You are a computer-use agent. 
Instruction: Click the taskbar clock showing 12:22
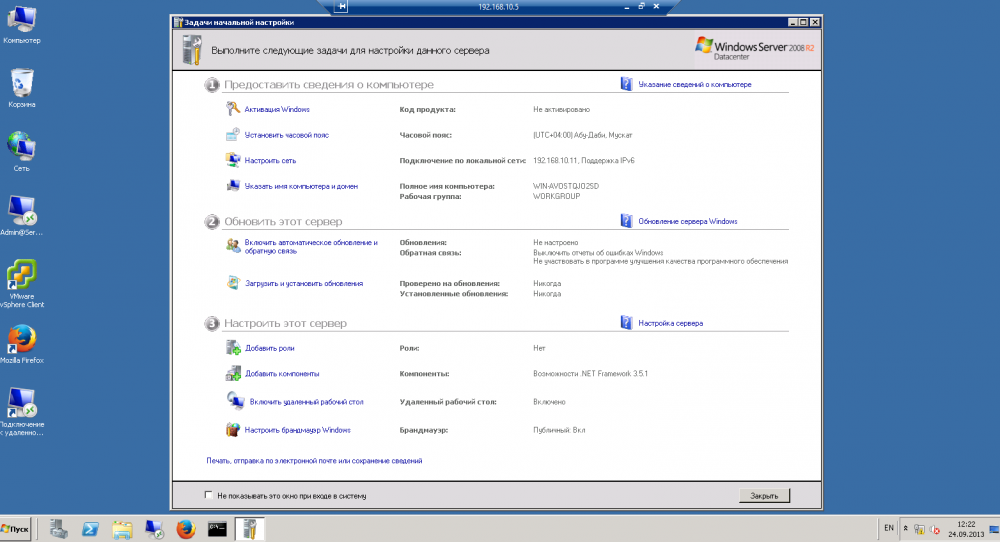(x=966, y=529)
